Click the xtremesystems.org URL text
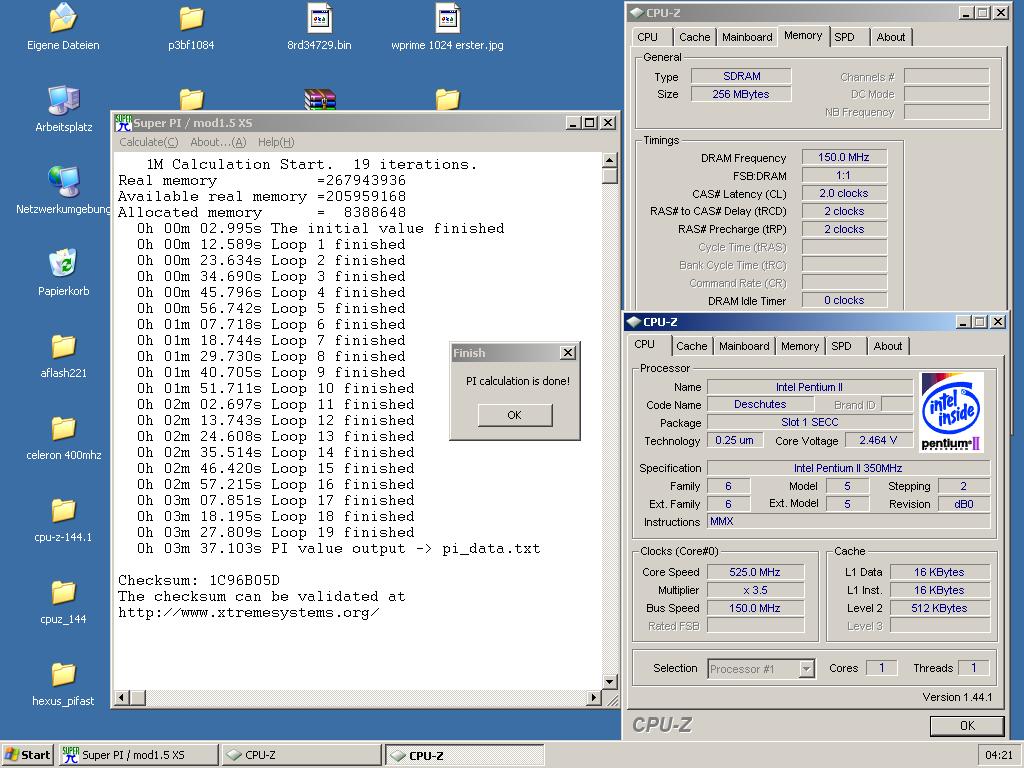This screenshot has width=1024, height=768. click(248, 613)
